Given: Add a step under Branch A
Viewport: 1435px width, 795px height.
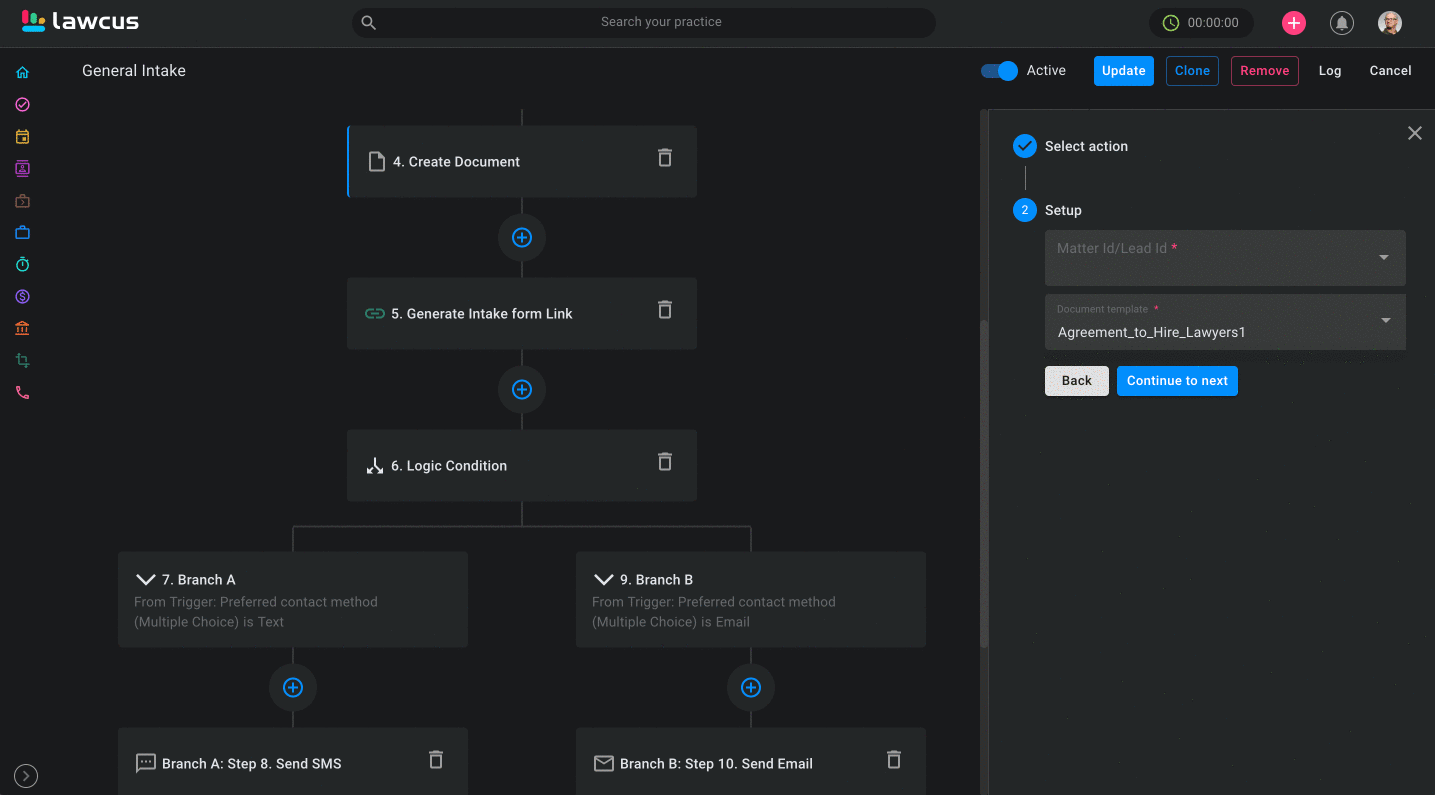Looking at the screenshot, I should click(x=293, y=688).
